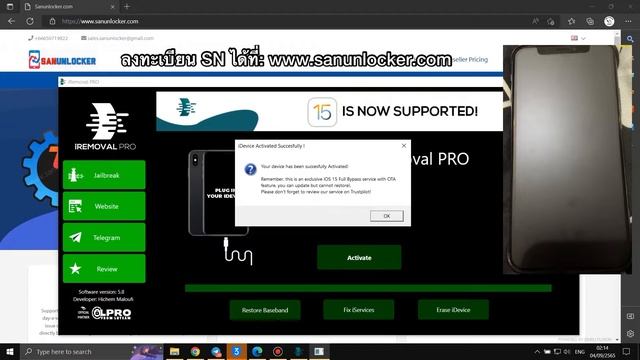Click the taskbar search box
640x360 pixels.
tap(92, 351)
